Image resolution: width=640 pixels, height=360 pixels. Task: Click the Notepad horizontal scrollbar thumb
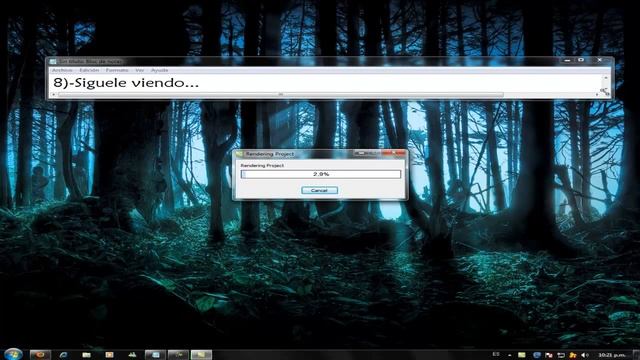tap(280, 95)
